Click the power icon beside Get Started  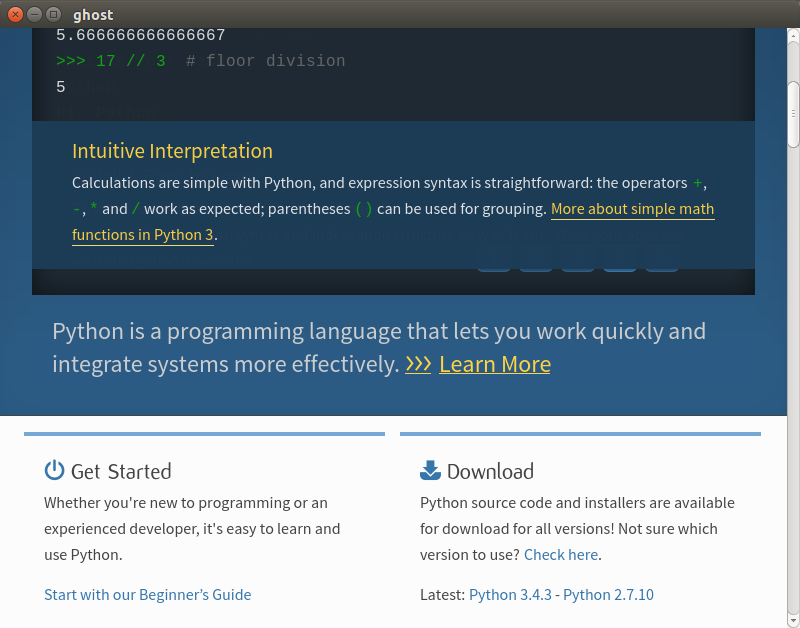[x=54, y=471]
